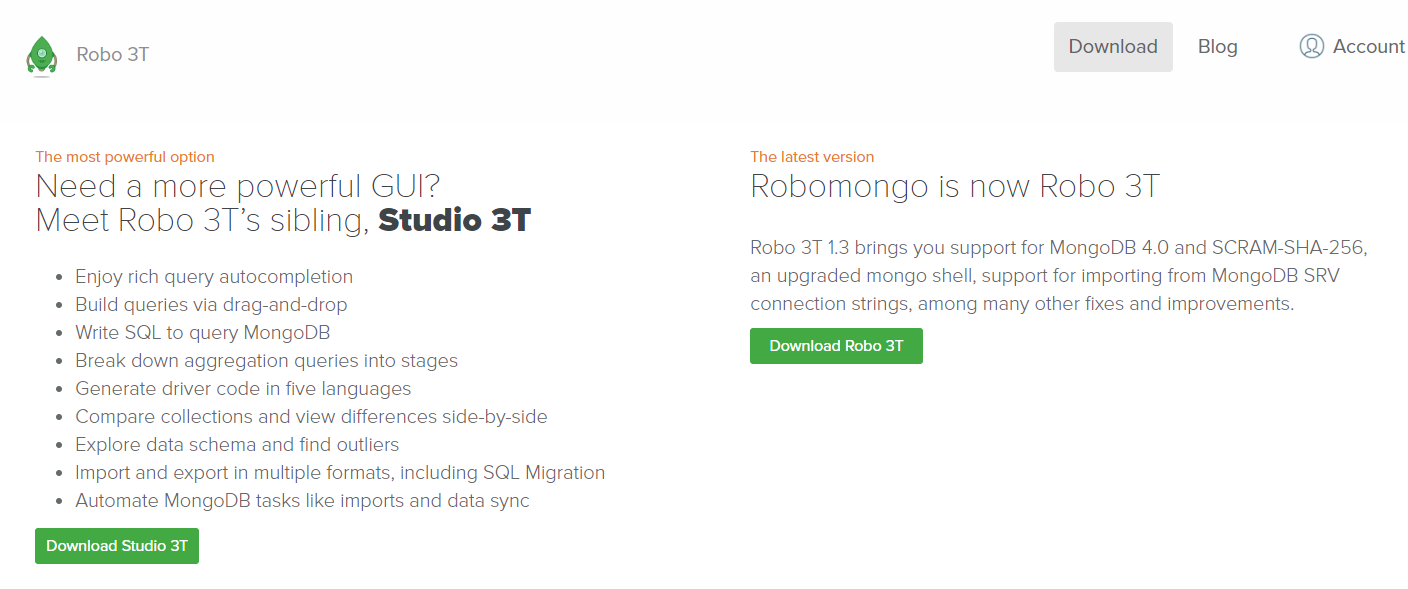Open the Download menu item
This screenshot has height=589, width=1408.
point(1113,47)
